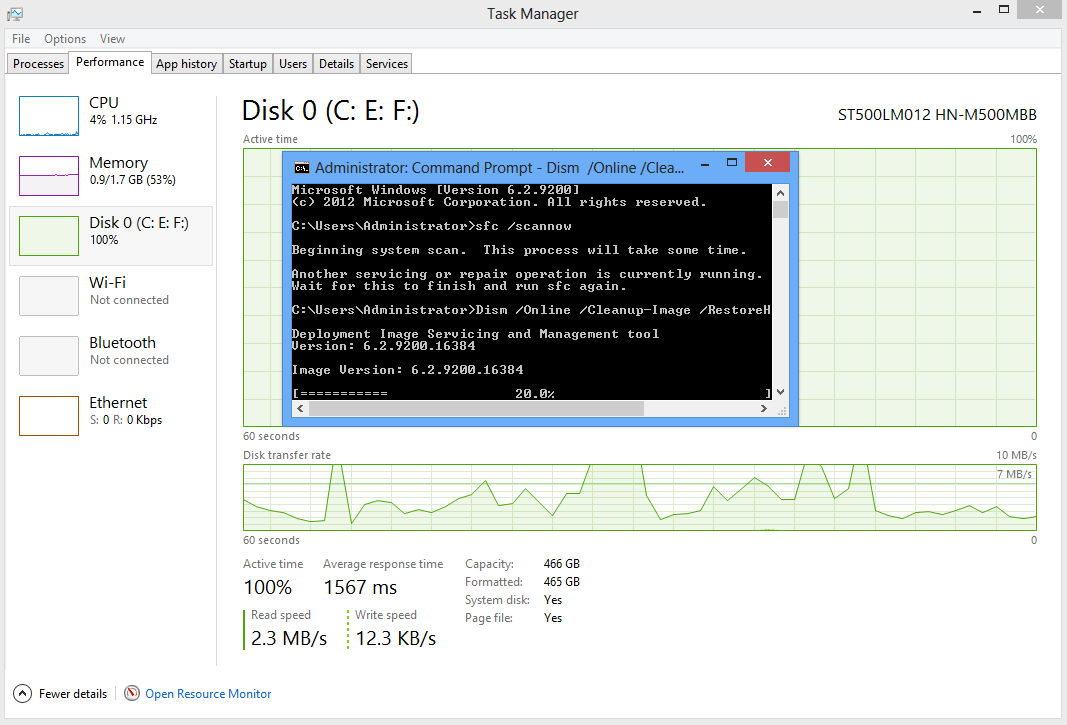This screenshot has height=725, width=1067.
Task: Open the File menu
Action: coord(21,39)
